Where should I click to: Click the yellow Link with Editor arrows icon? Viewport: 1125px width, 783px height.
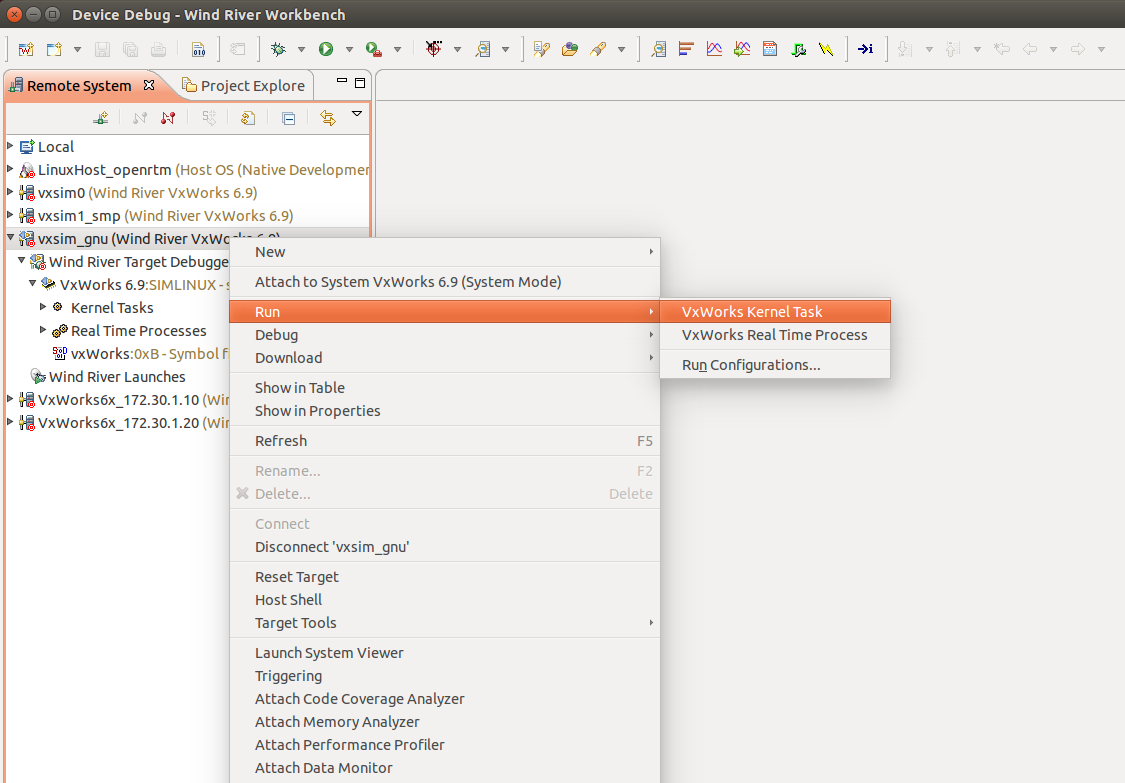coord(328,118)
